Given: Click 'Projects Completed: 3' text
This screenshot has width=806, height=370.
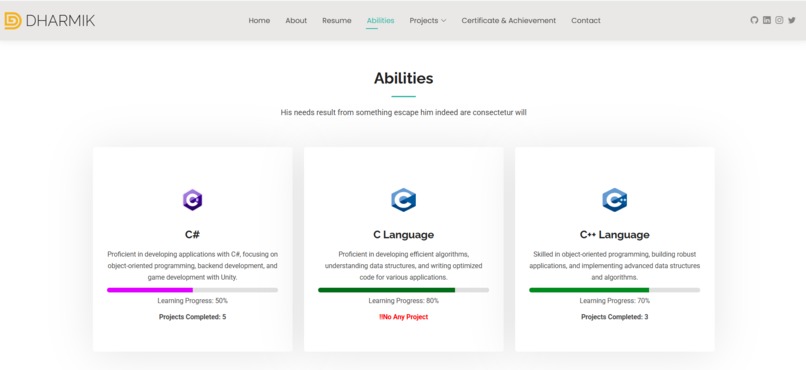Looking at the screenshot, I should pos(614,317).
